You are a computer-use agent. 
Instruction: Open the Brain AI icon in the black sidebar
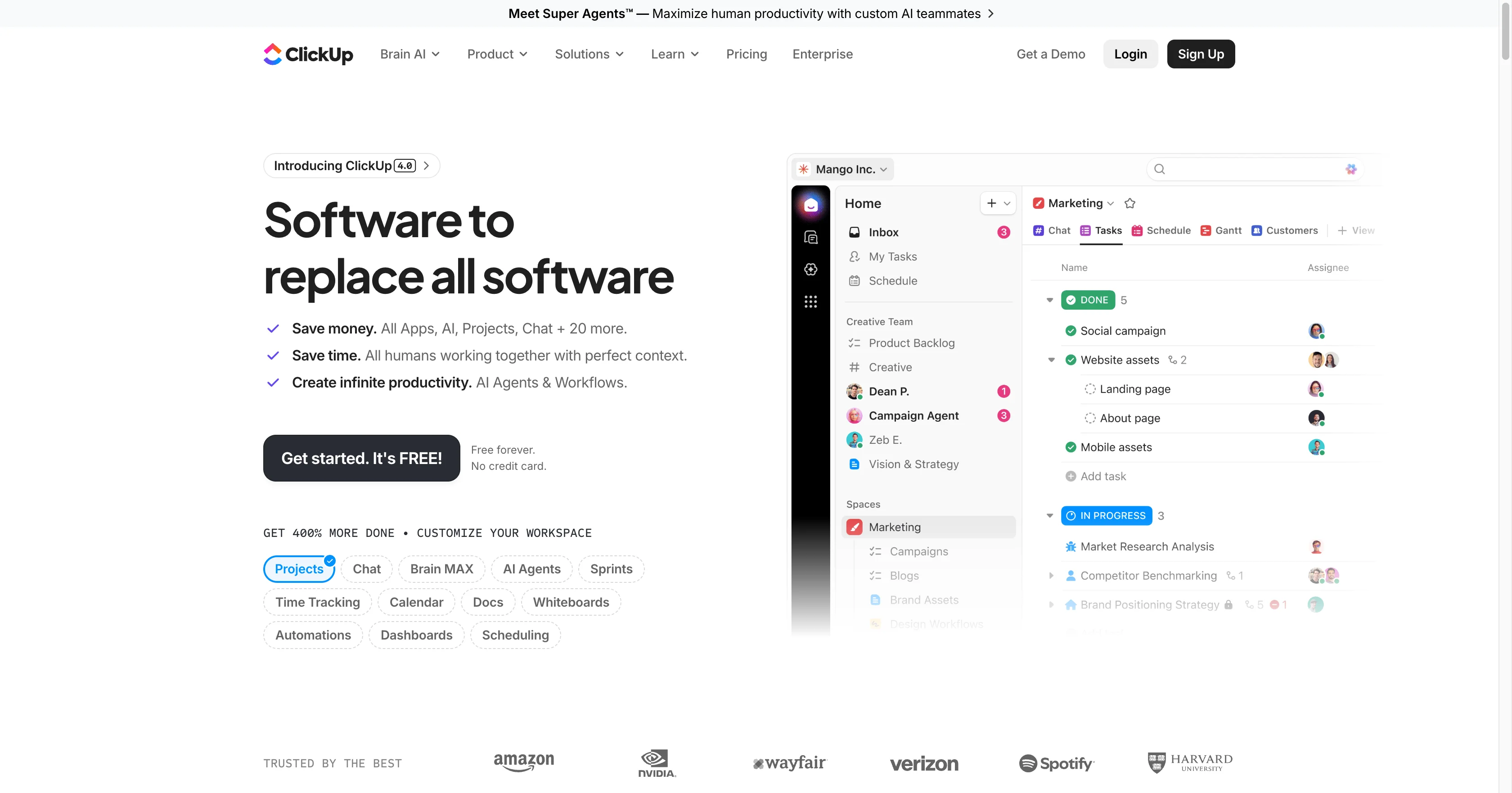(810, 270)
